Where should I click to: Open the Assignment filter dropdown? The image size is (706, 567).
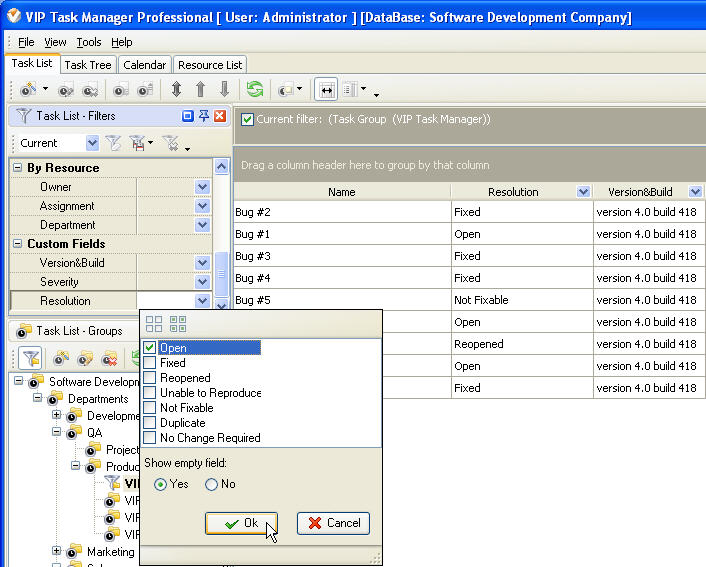pyautogui.click(x=203, y=206)
